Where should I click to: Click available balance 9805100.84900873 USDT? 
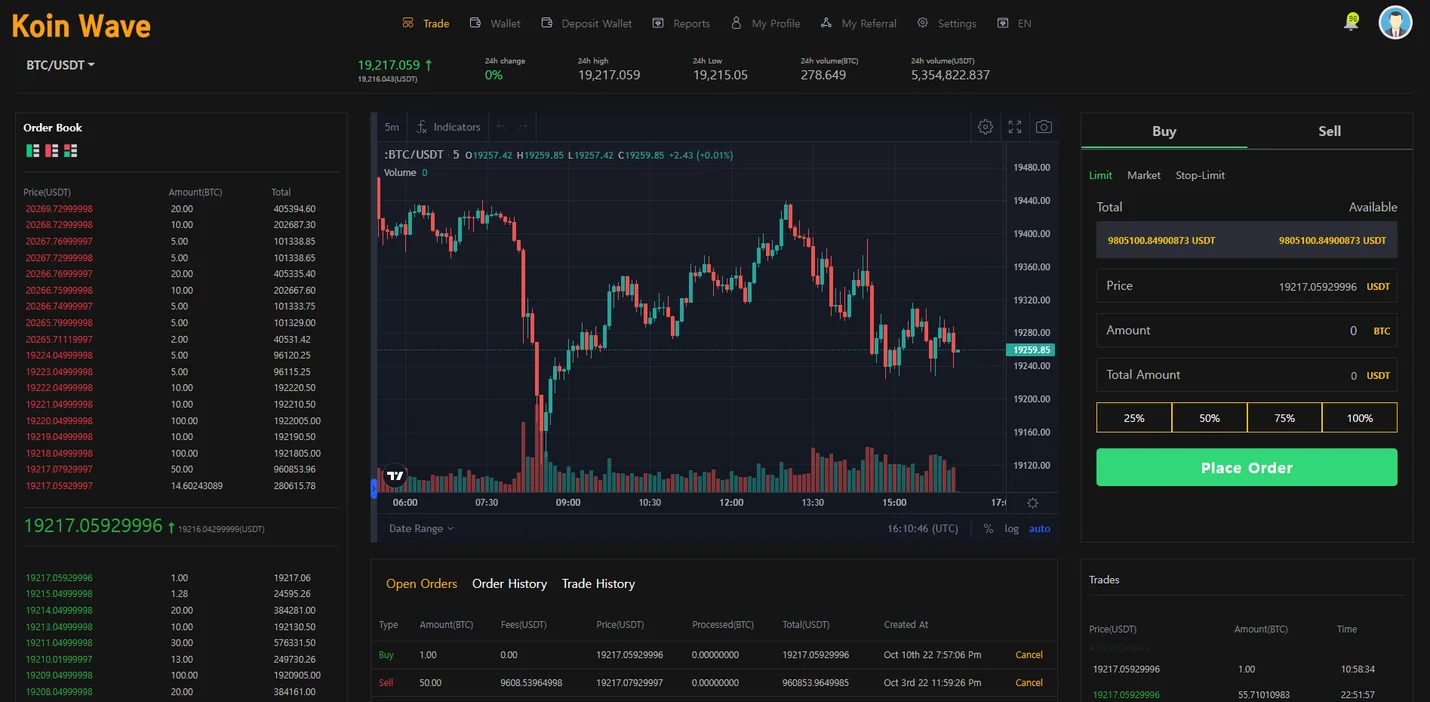point(1332,241)
